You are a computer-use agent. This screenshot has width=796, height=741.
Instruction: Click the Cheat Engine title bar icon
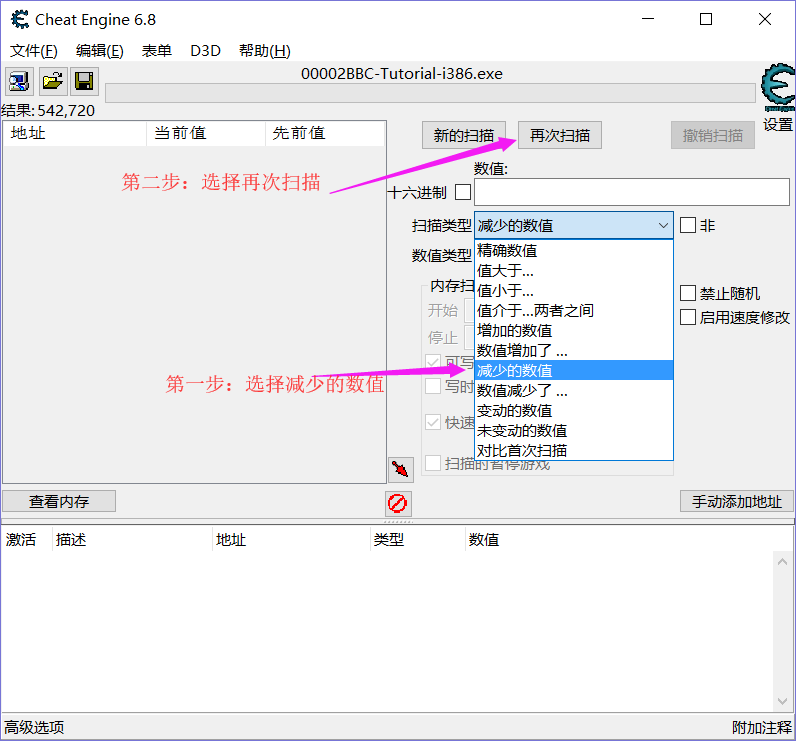tap(20, 20)
